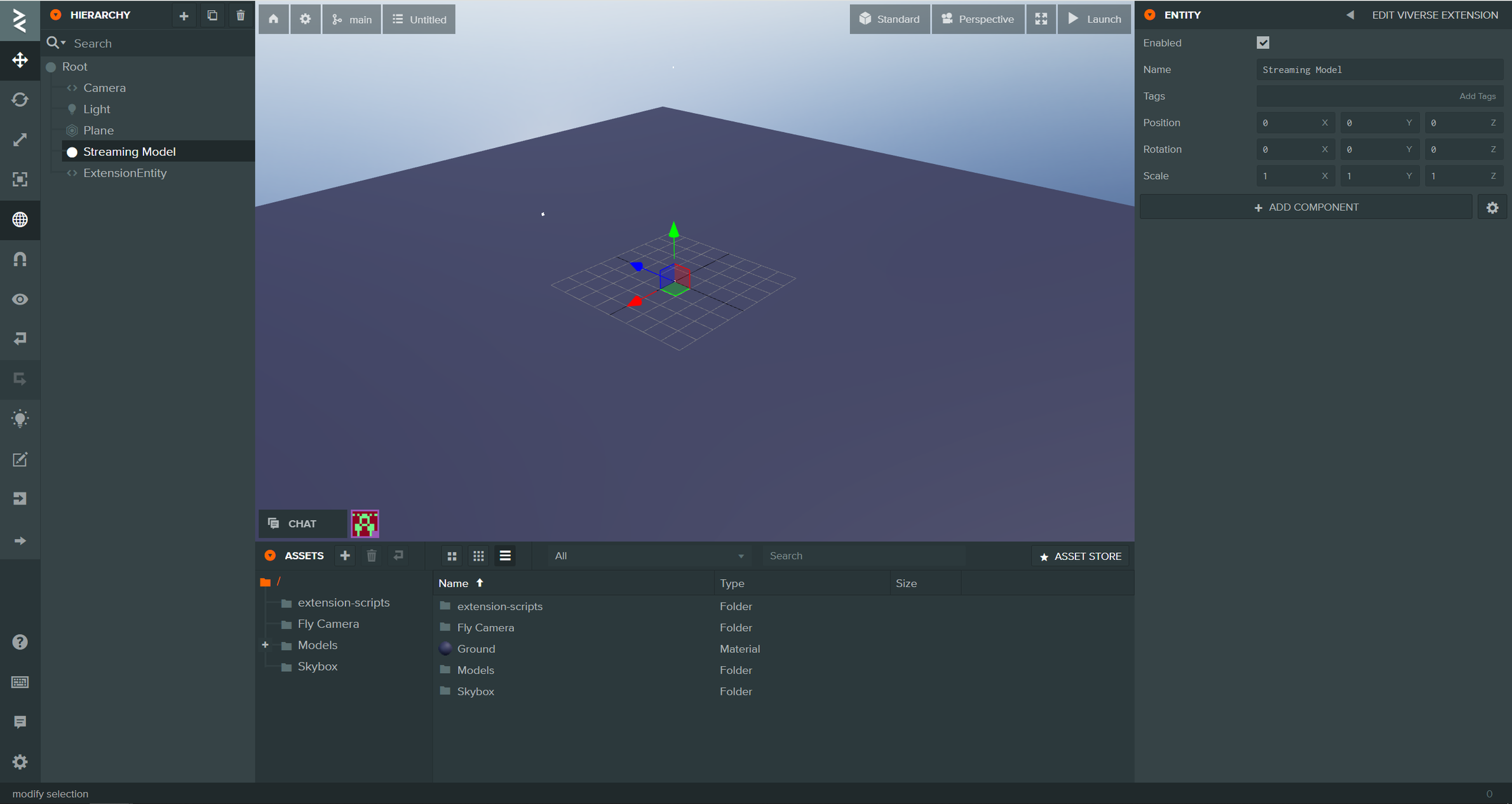This screenshot has width=1512, height=804.
Task: Select ExtensionEntity in hierarchy
Action: pos(126,172)
